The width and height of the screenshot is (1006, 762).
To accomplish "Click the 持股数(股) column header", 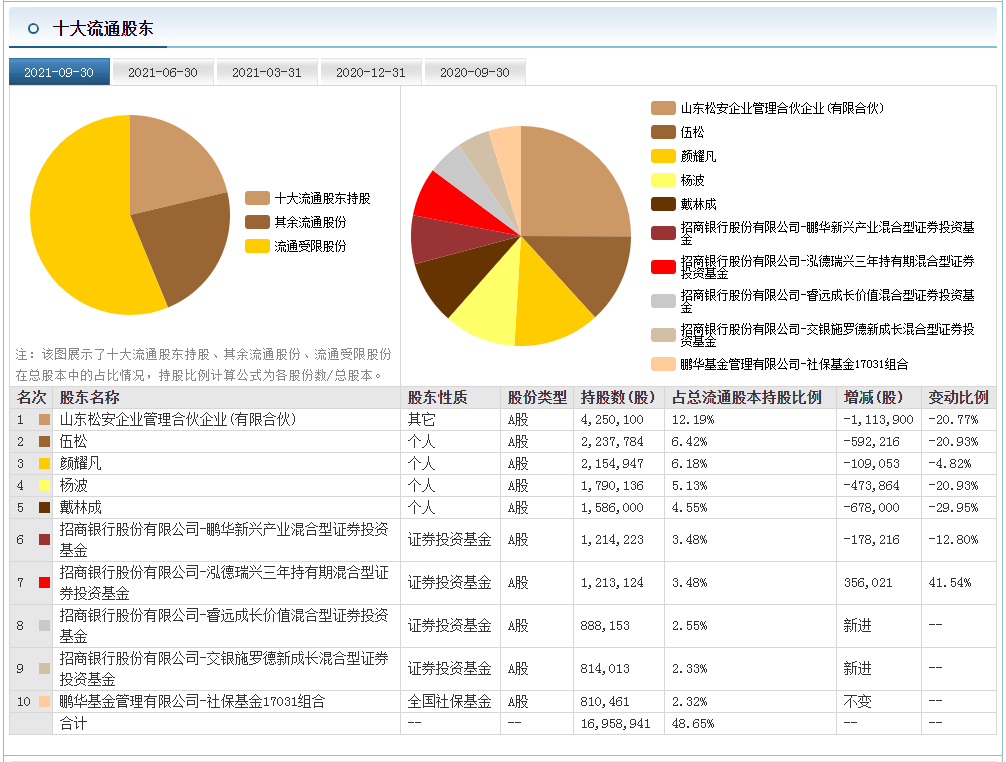I will [616, 397].
